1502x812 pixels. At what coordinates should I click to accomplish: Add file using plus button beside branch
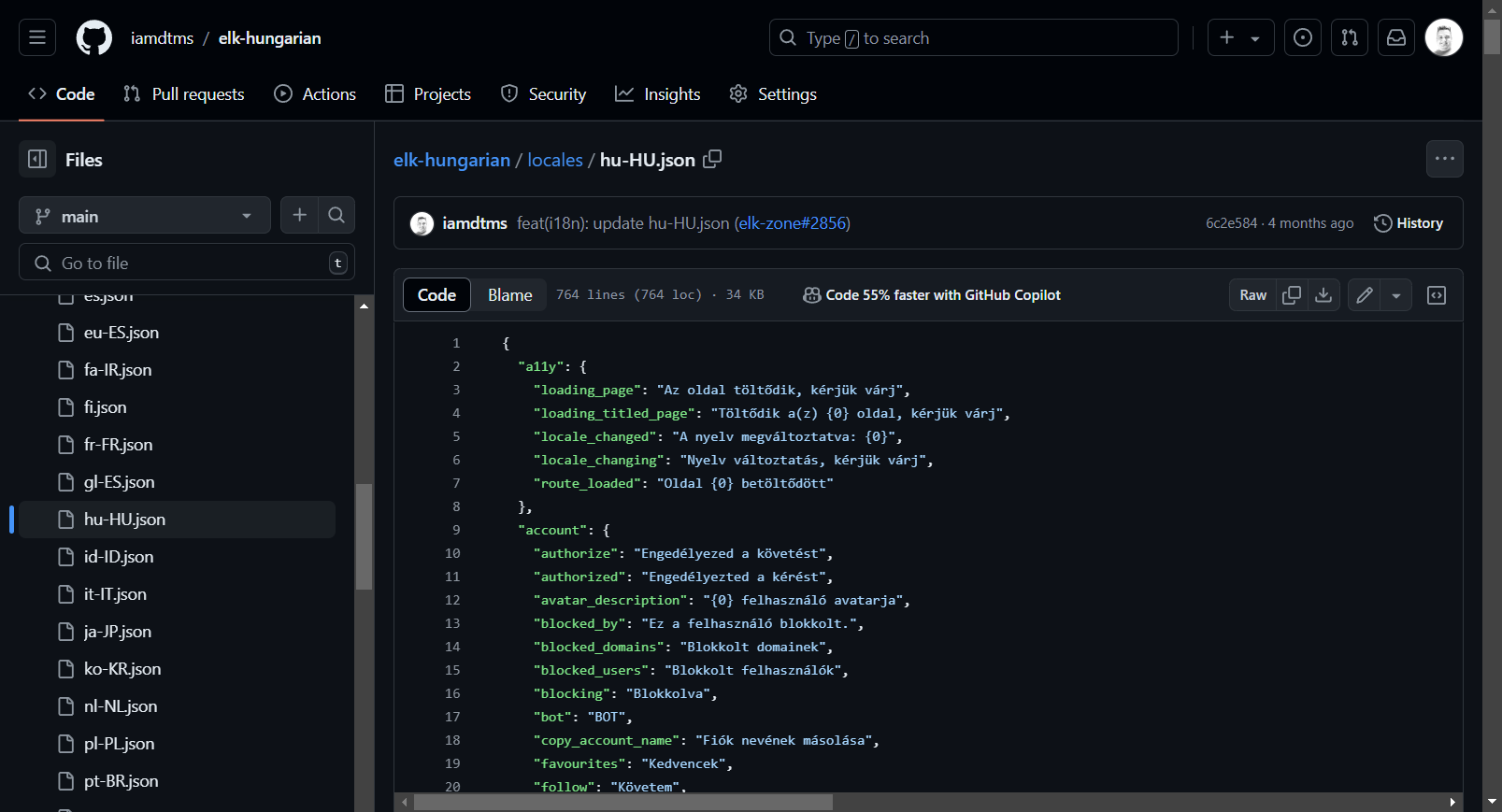299,215
